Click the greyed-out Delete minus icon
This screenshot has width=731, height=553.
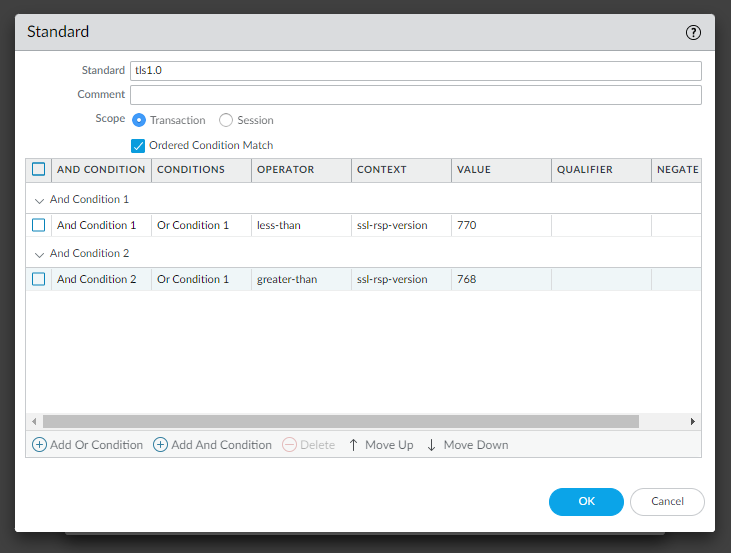coord(290,445)
